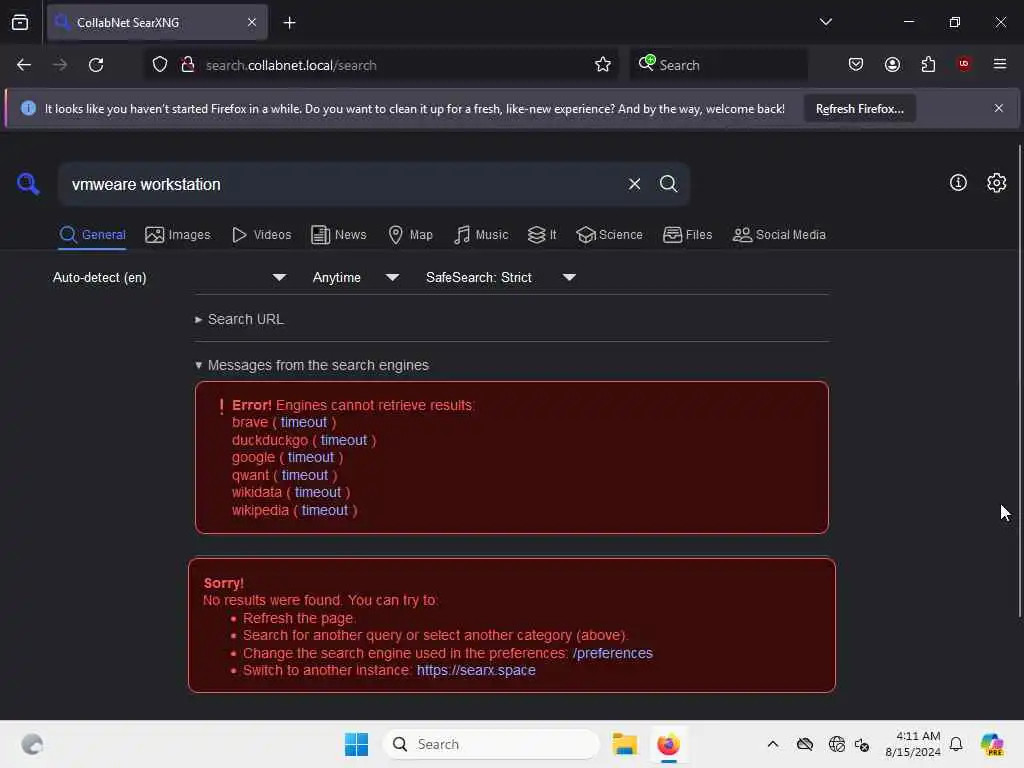Open taskbar clock showing 4:11 AM

[912, 744]
